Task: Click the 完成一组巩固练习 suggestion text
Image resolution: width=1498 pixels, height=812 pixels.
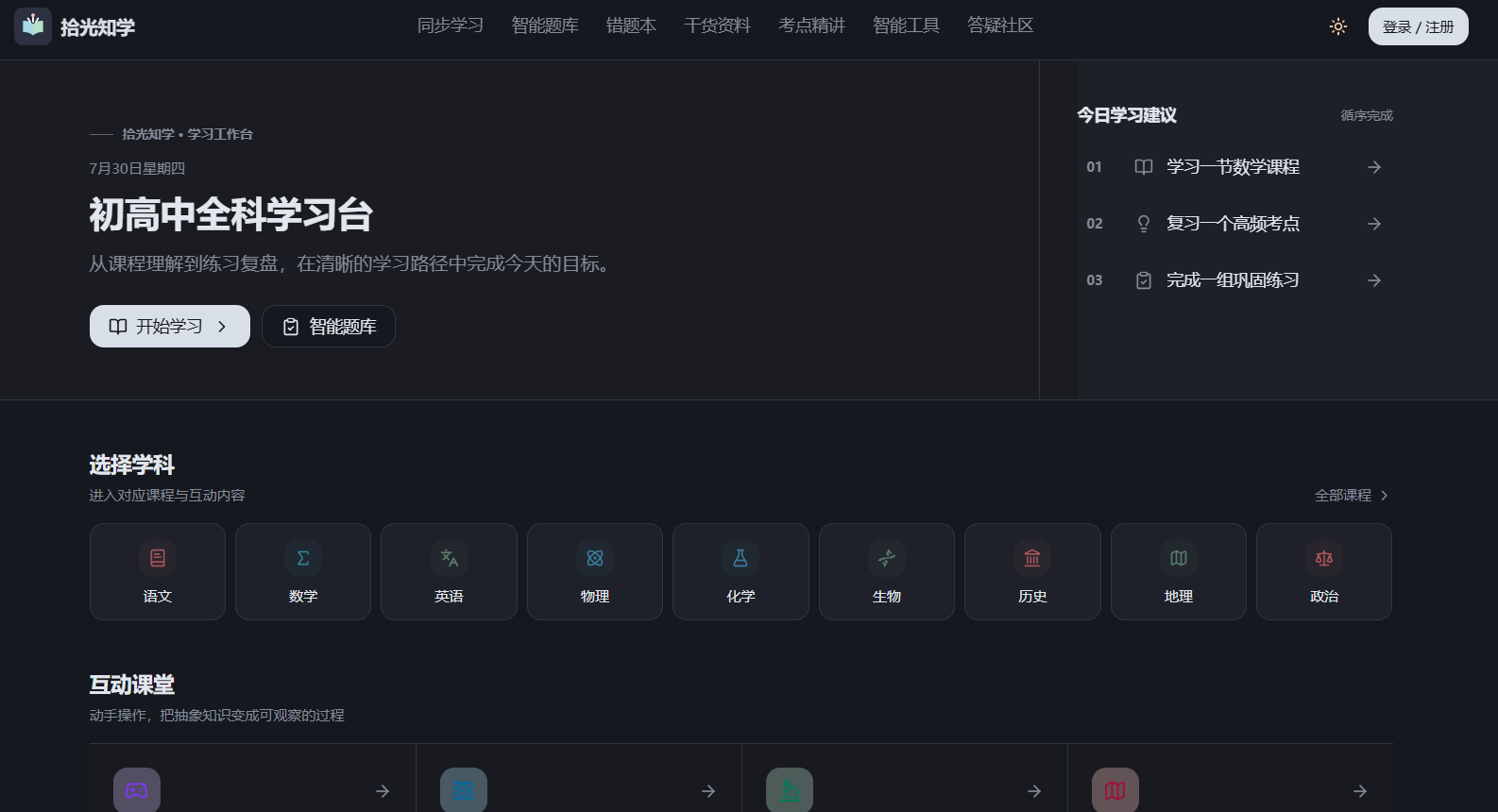Action: point(1233,280)
